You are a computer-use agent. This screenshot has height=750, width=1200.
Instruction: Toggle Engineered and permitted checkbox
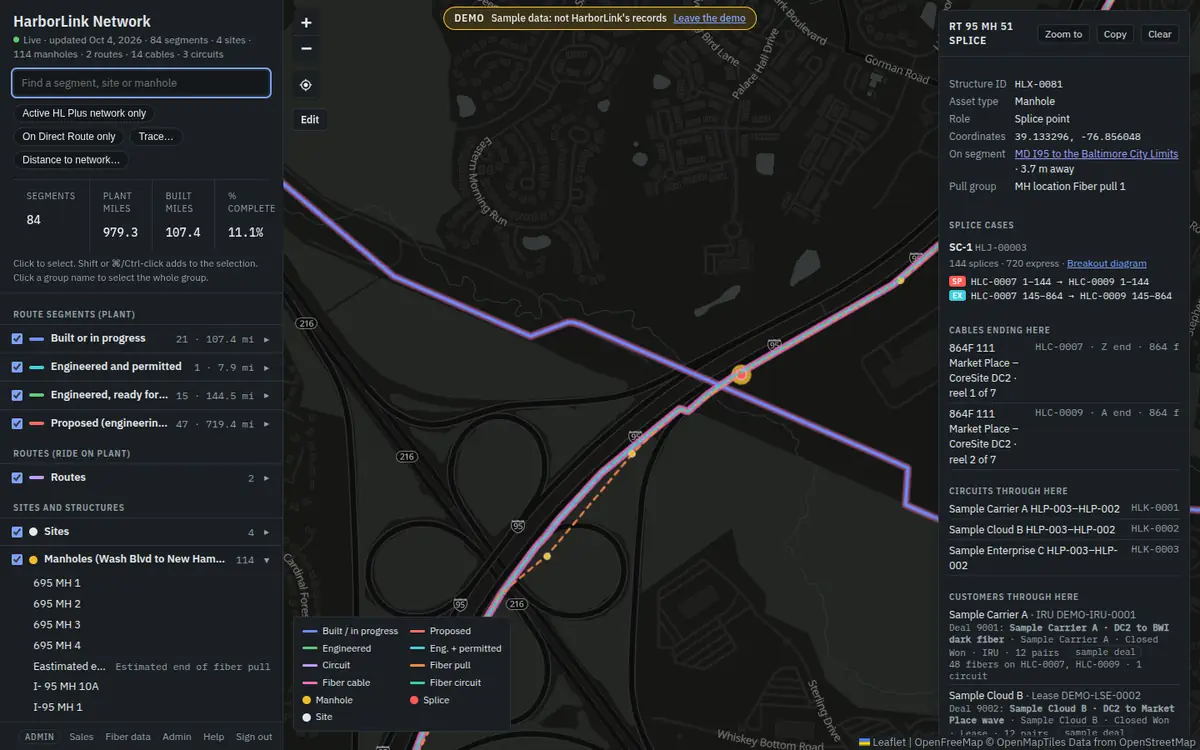pyautogui.click(x=17, y=367)
